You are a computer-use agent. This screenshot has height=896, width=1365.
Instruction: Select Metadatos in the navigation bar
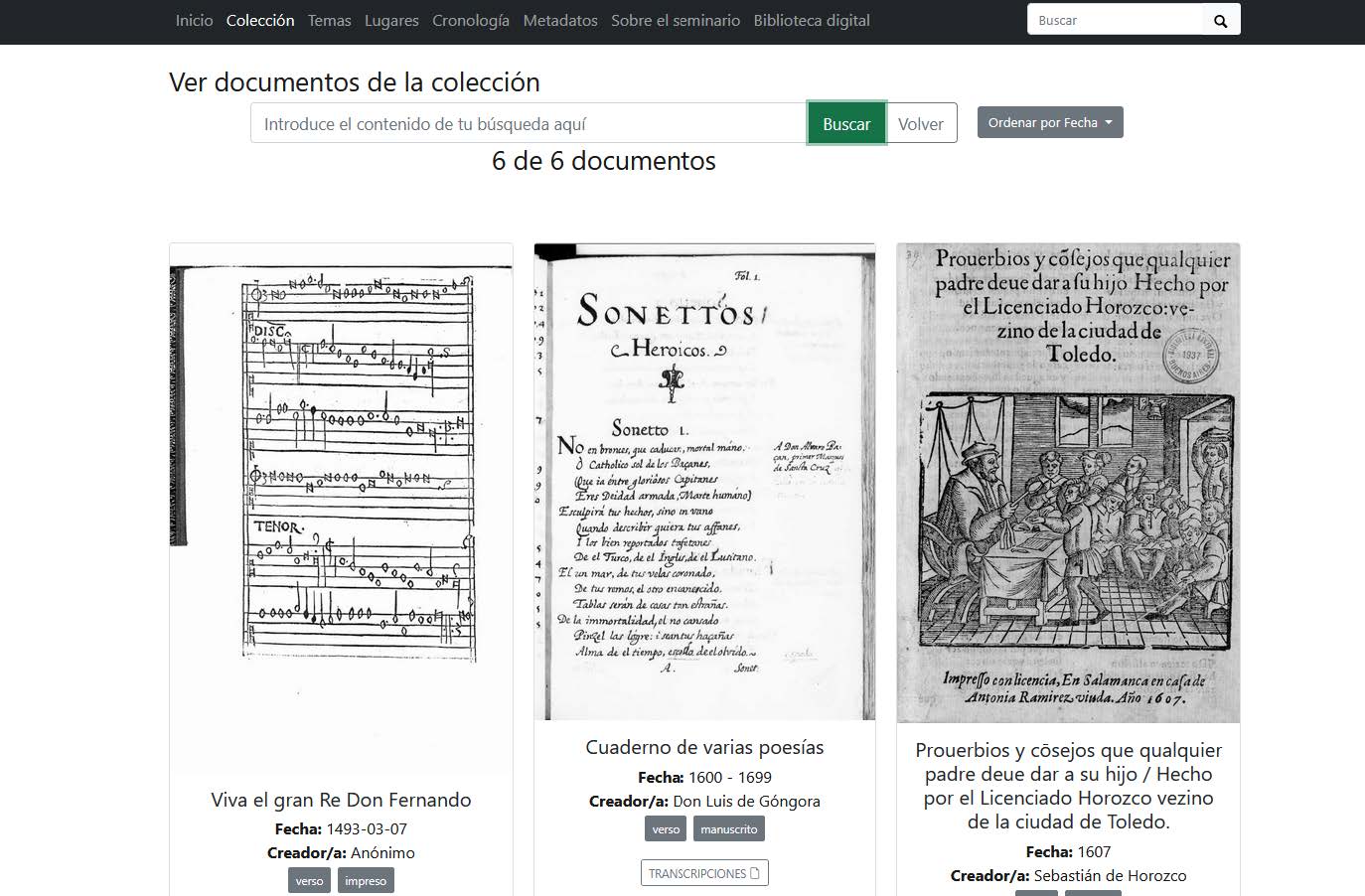[x=560, y=20]
